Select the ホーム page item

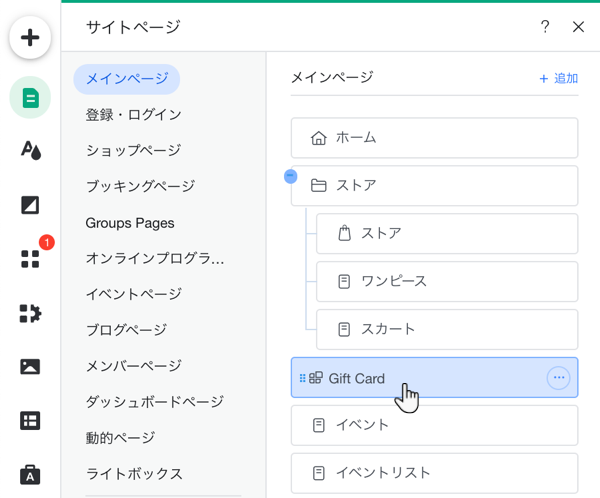[x=434, y=138]
